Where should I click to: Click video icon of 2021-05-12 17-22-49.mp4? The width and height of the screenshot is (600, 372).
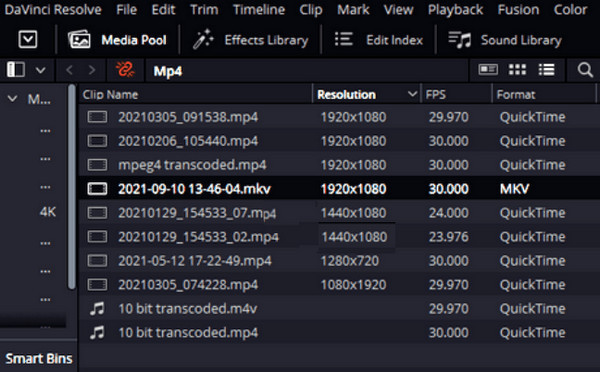[x=97, y=261]
